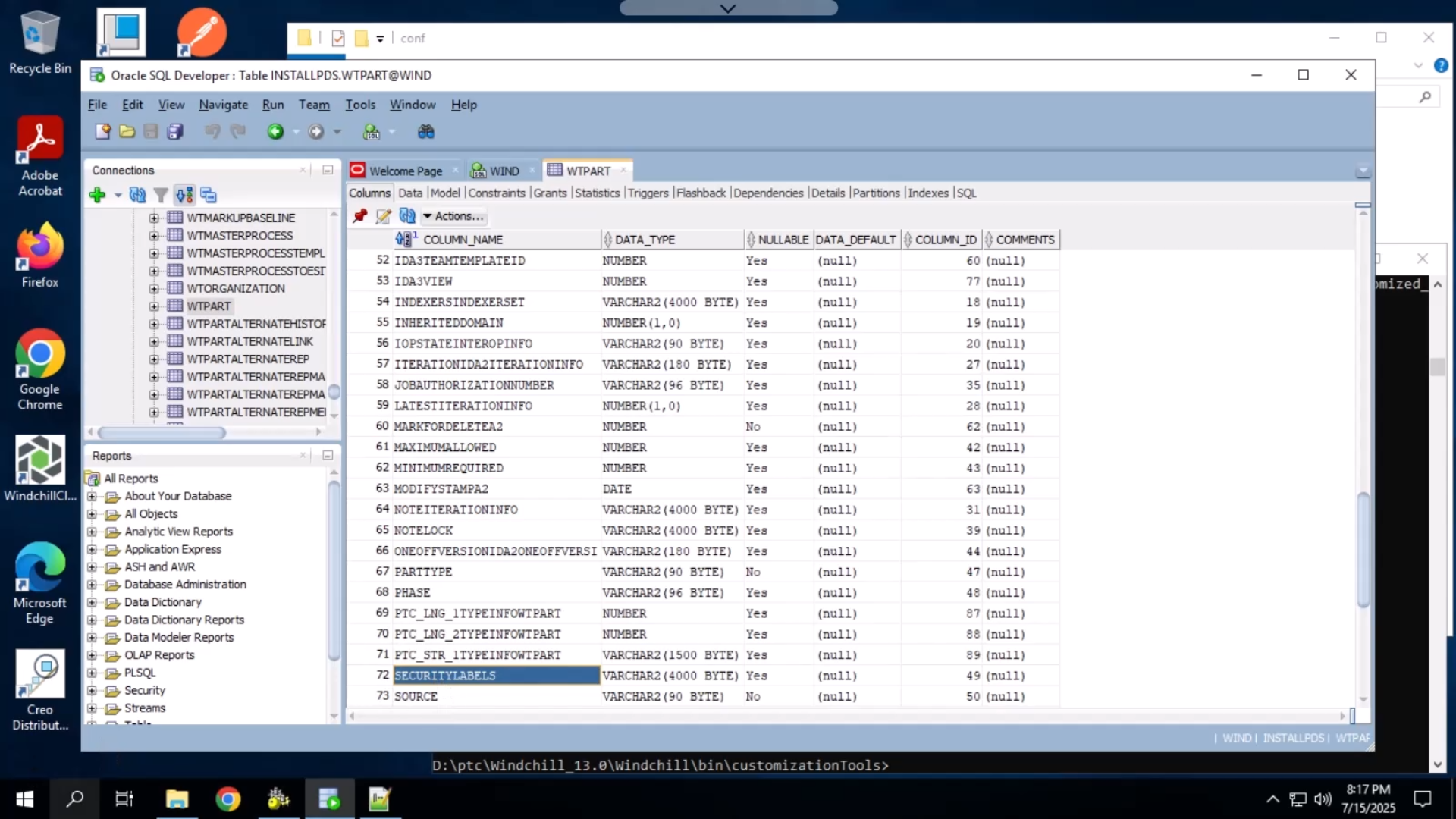Open Firefox desktop shortcut
This screenshot has height=819, width=1456.
coord(40,256)
